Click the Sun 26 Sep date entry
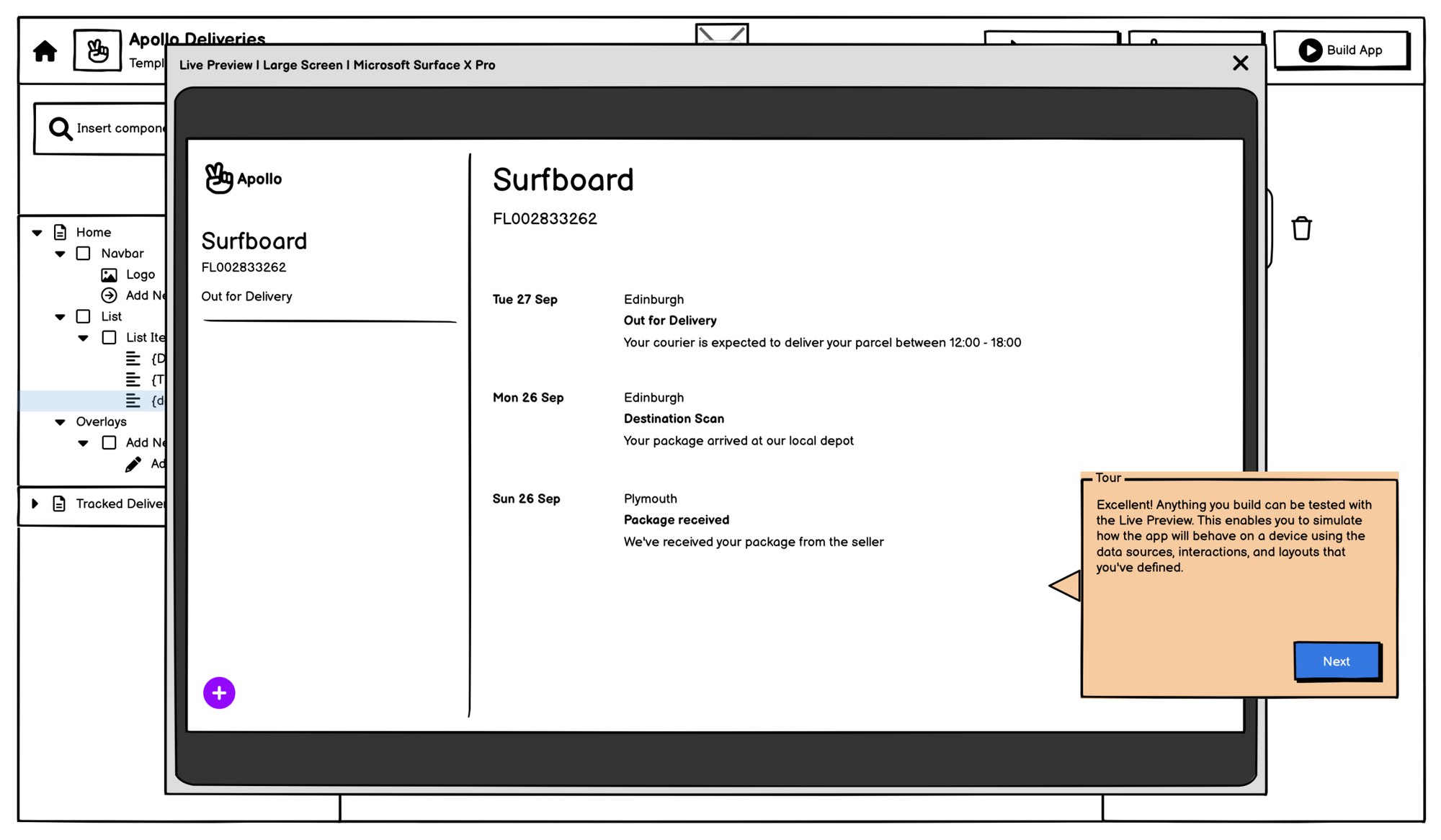1441x840 pixels. pyautogui.click(x=526, y=499)
